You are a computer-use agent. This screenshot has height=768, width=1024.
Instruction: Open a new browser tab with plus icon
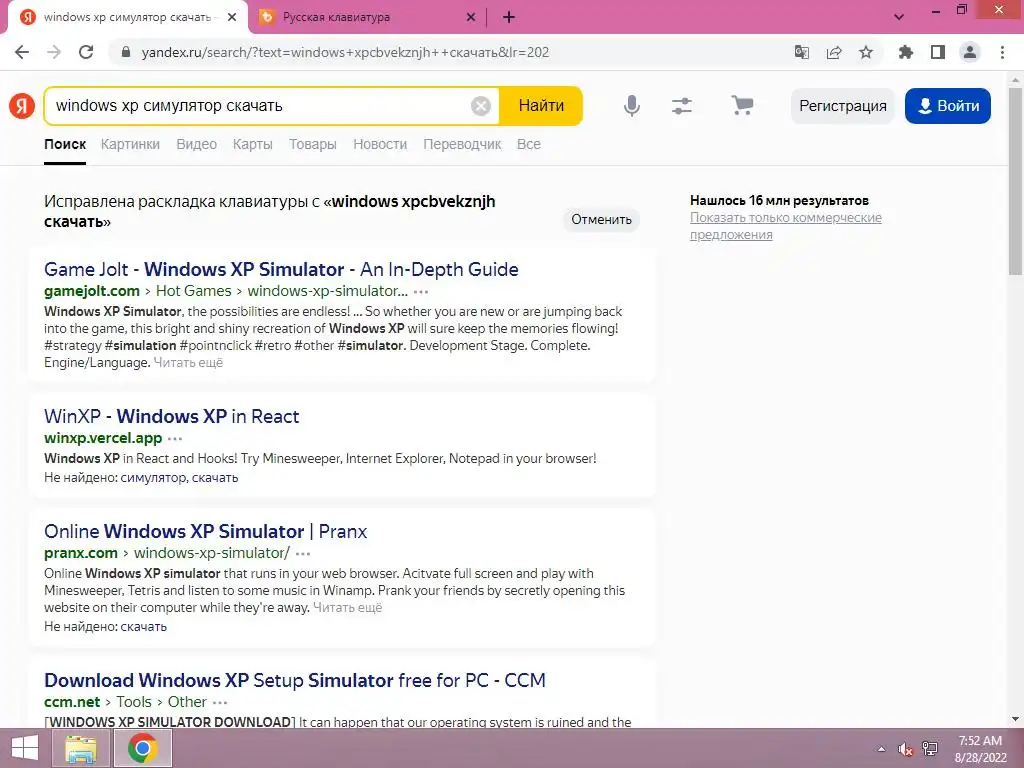pos(509,18)
